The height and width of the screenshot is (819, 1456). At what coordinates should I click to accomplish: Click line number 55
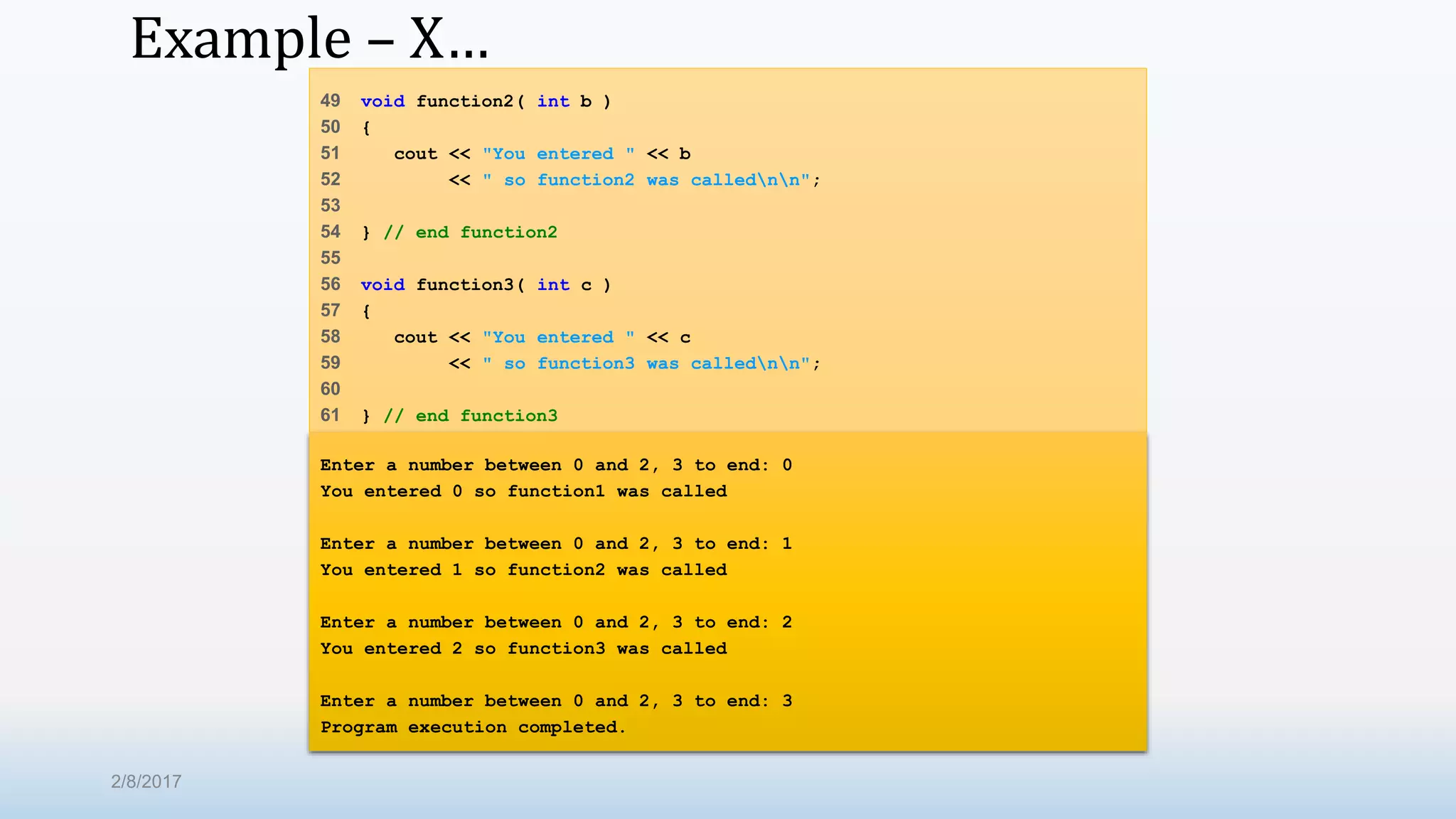(330, 258)
